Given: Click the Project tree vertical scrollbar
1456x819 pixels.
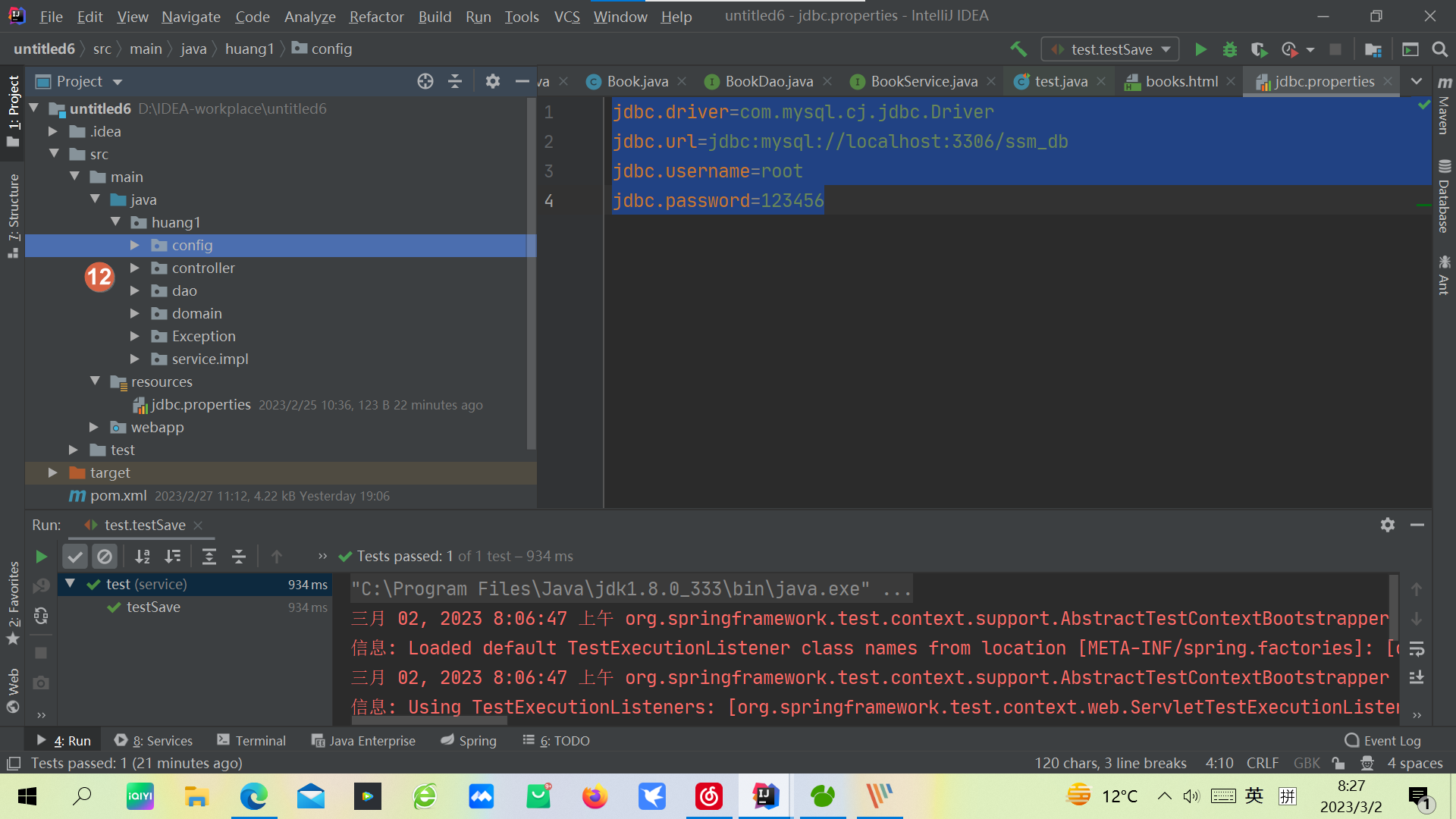Looking at the screenshot, I should click(x=531, y=273).
